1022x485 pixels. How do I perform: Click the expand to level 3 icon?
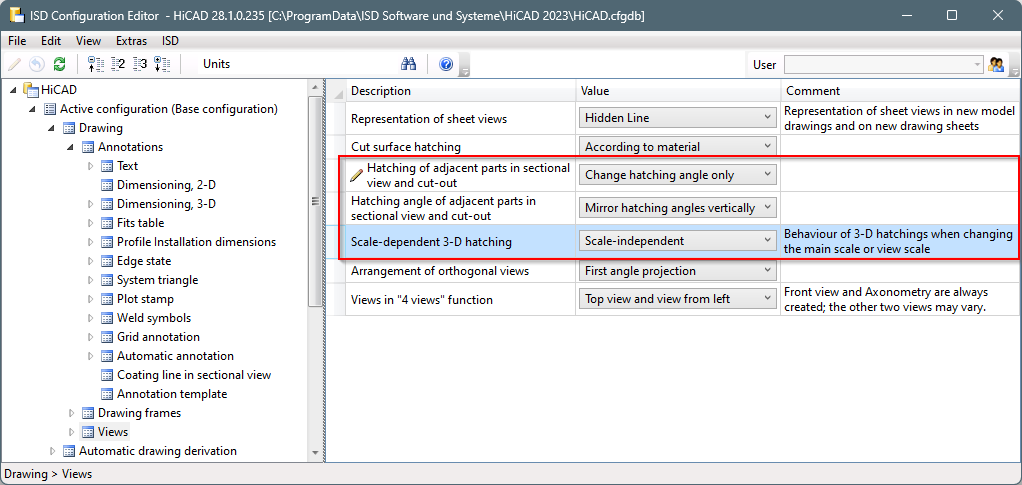click(141, 64)
